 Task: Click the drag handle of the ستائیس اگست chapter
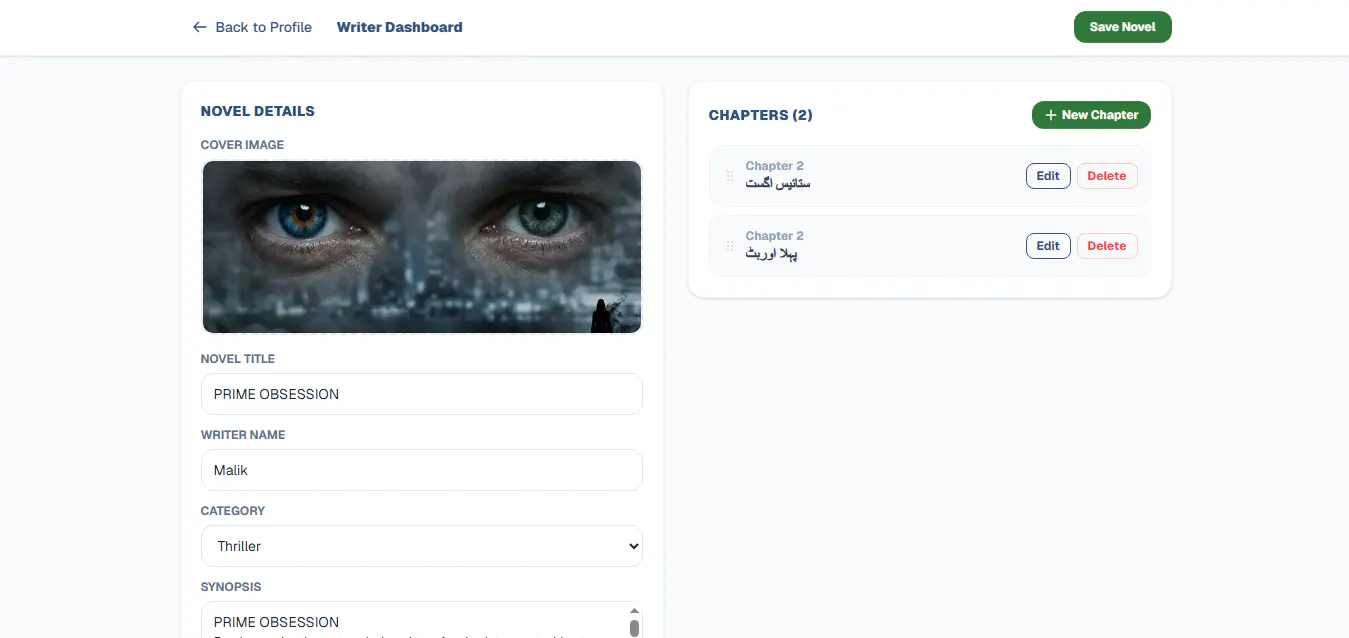point(730,176)
